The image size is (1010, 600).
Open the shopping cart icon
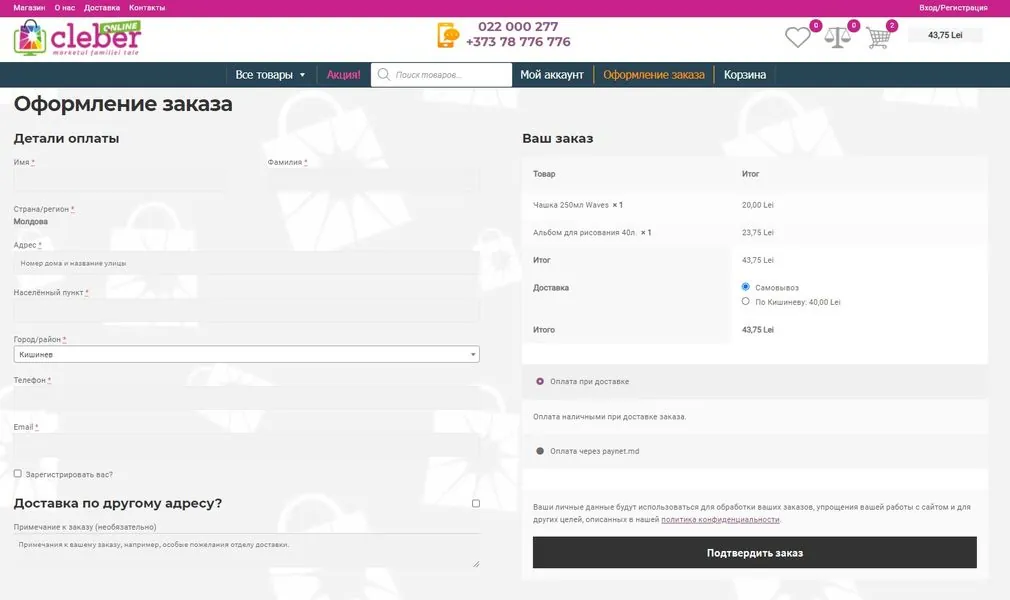(x=879, y=37)
